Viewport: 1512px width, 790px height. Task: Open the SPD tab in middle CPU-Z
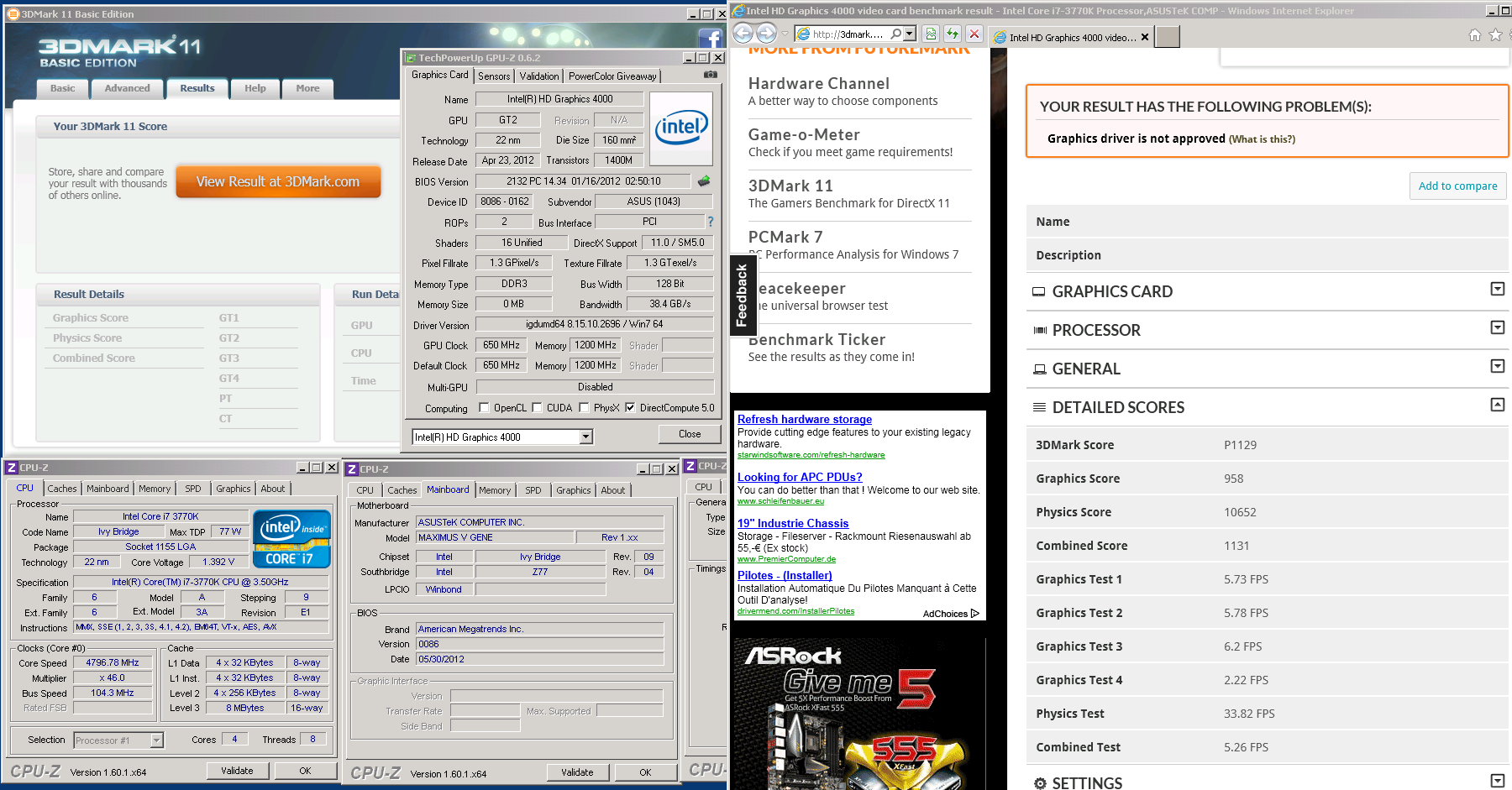tap(533, 490)
